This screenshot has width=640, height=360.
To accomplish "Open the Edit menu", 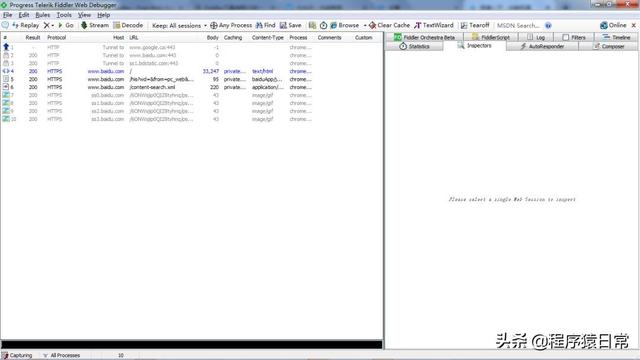I will [24, 15].
